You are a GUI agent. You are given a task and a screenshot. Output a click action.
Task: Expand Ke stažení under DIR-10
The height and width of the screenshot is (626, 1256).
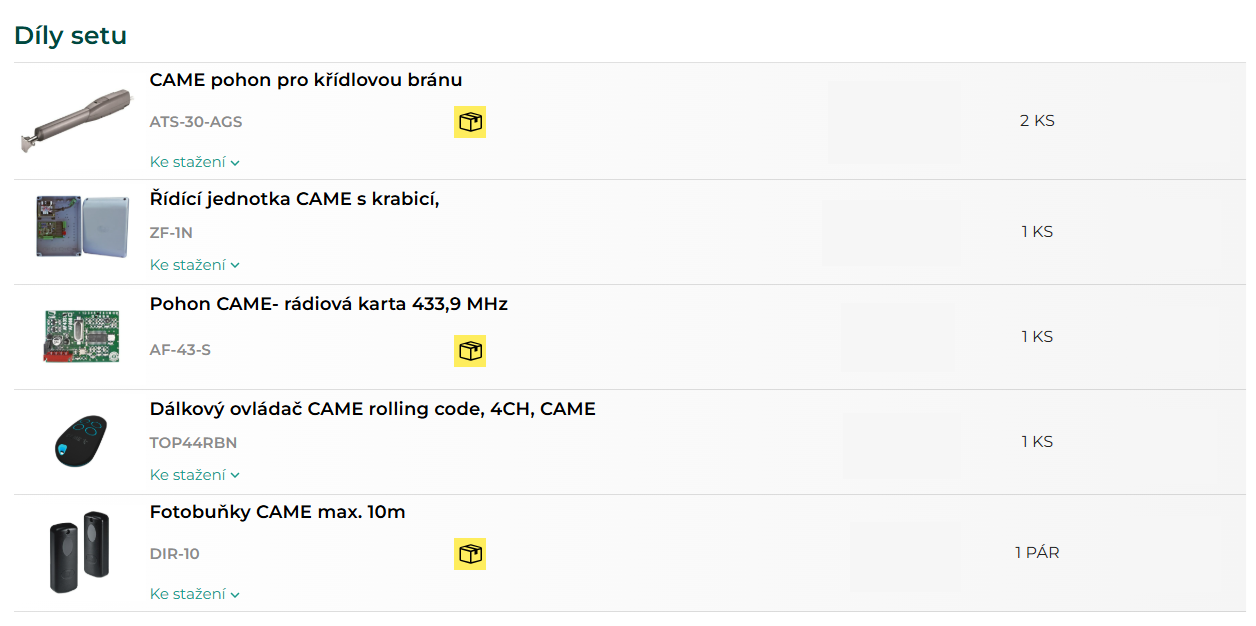195,594
